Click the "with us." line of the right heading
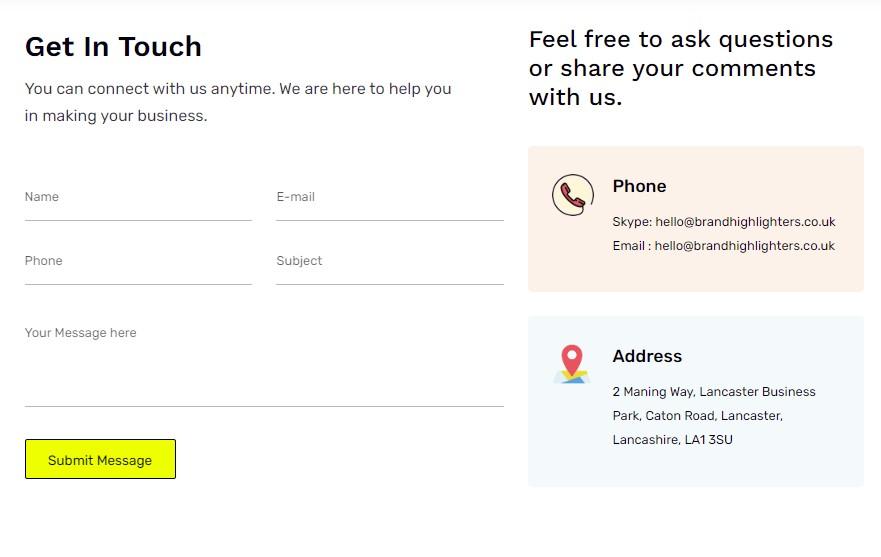 coord(575,98)
